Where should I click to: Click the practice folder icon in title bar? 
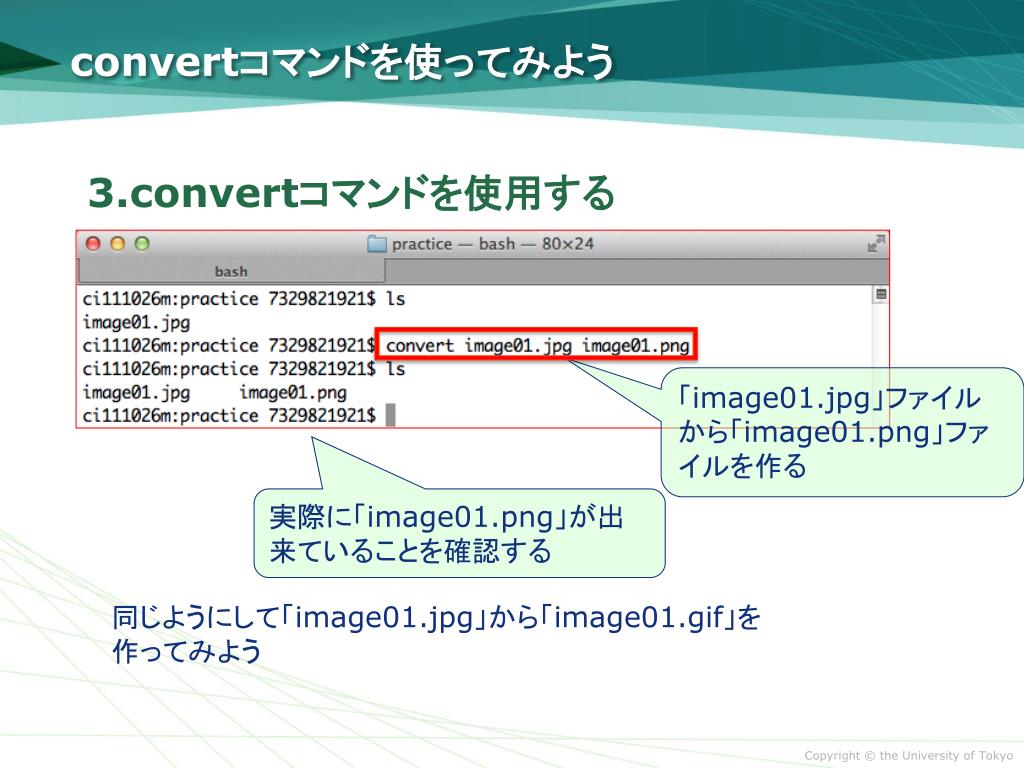click(x=377, y=244)
